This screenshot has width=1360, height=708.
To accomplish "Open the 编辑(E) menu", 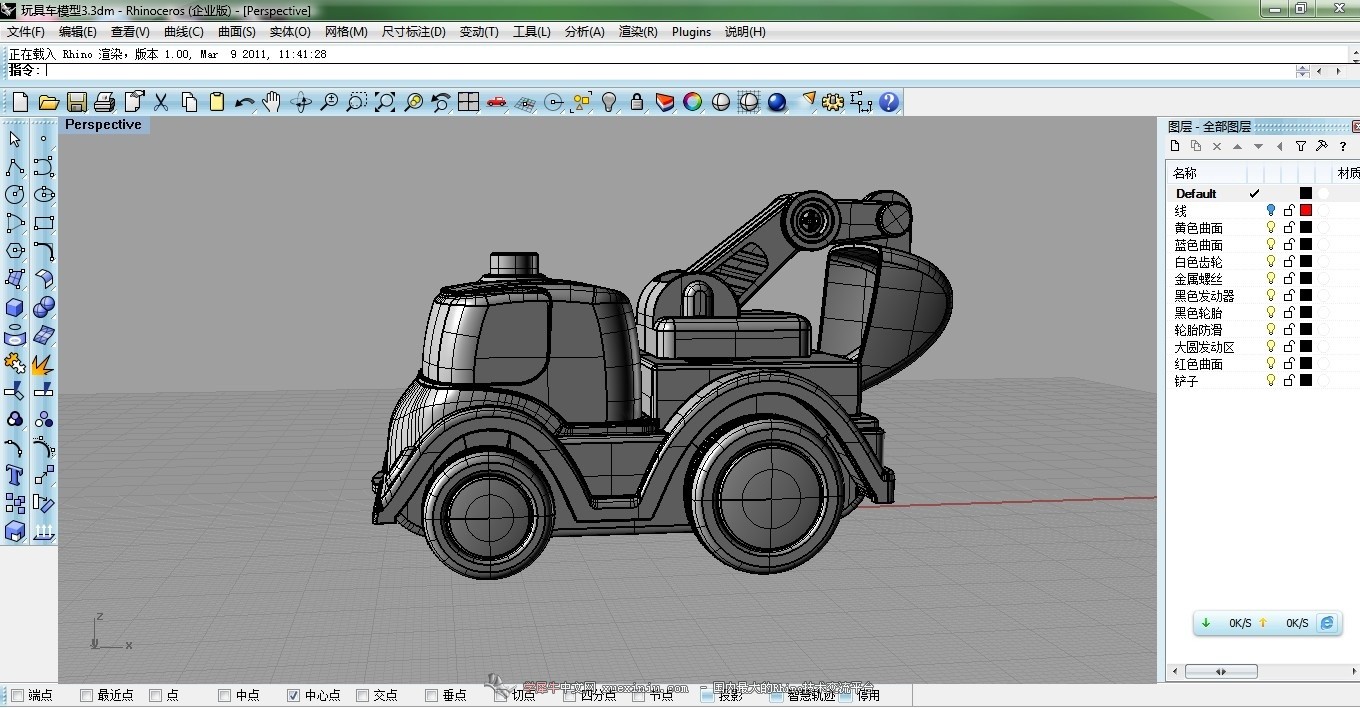I will [78, 32].
